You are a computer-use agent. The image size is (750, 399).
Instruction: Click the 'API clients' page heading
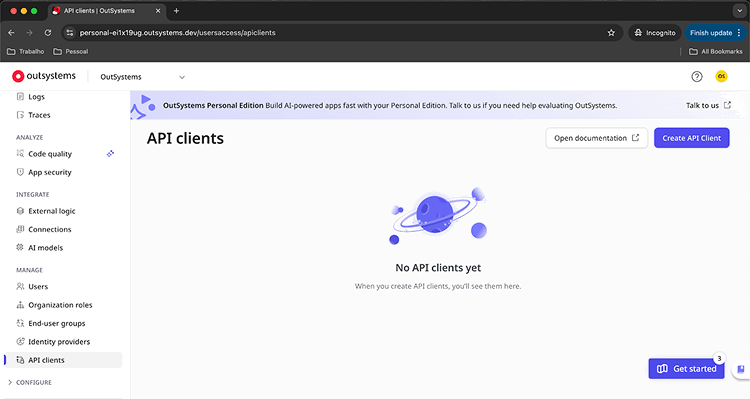185,138
